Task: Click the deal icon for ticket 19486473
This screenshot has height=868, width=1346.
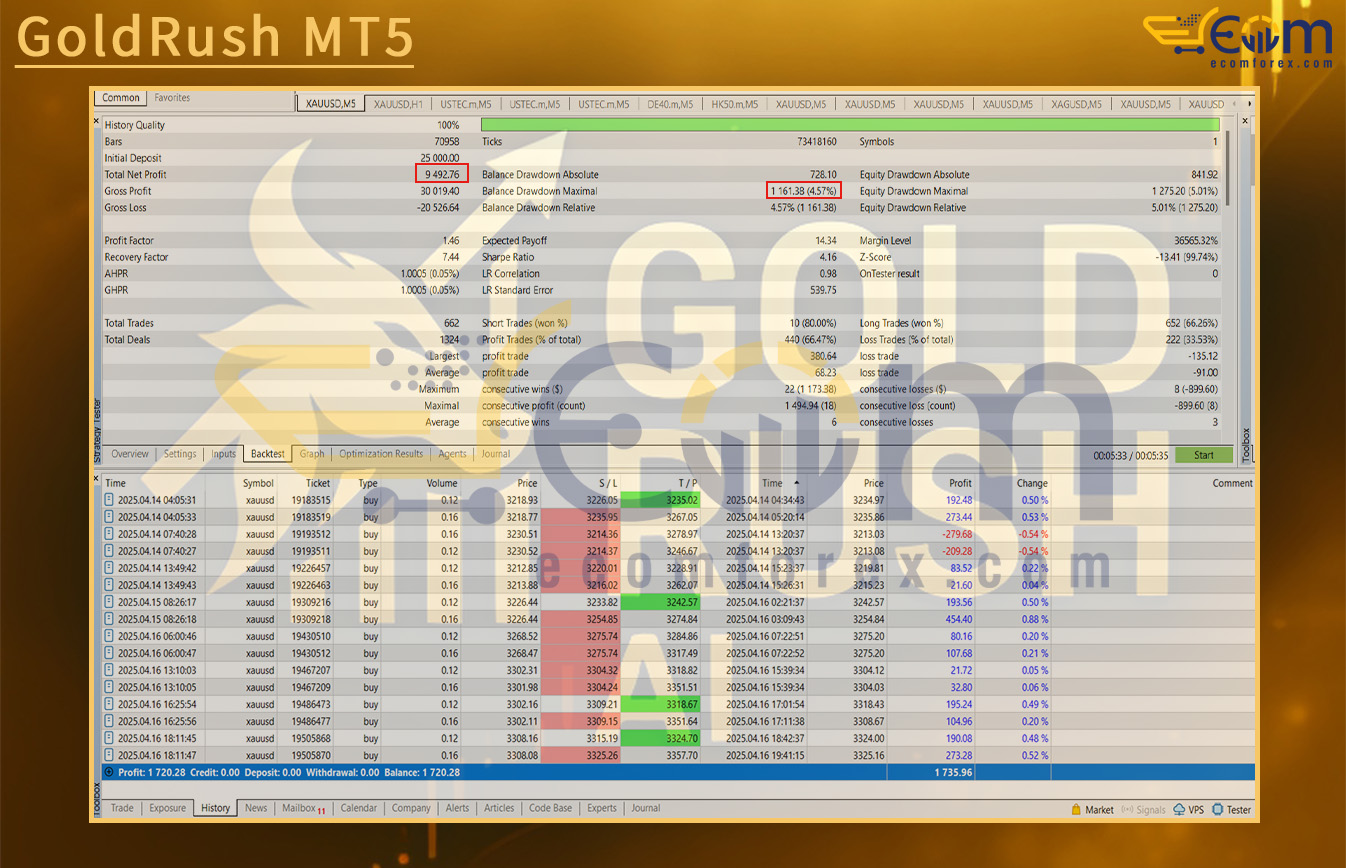Action: click(109, 704)
